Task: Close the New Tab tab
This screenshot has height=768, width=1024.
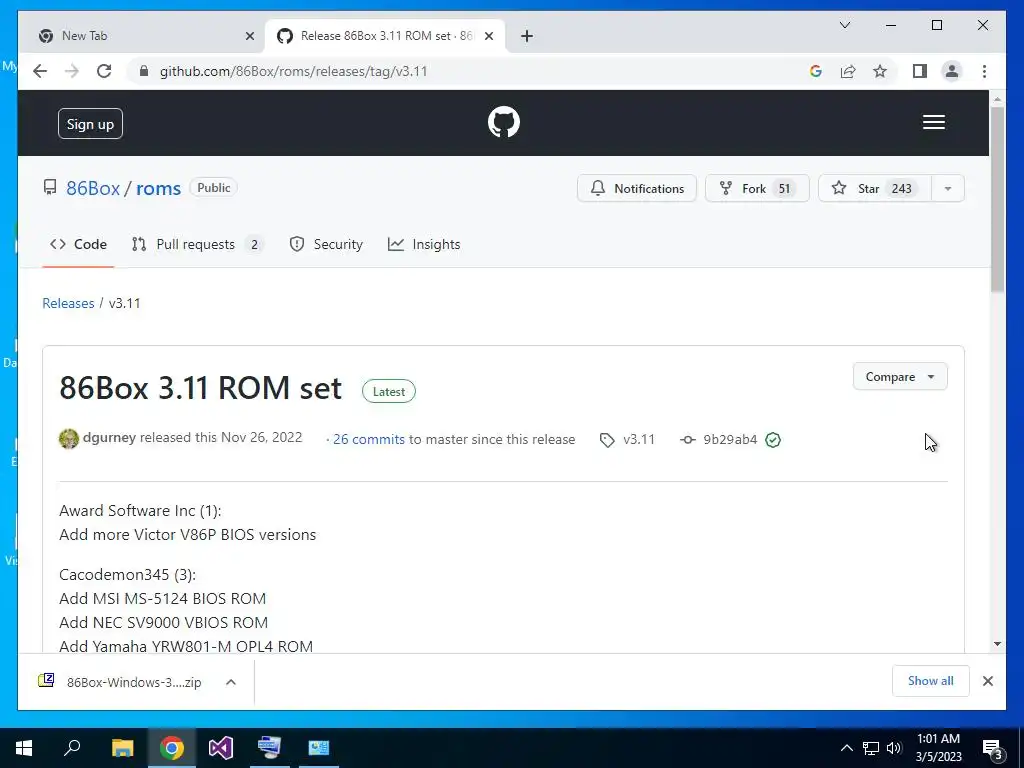Action: (x=249, y=36)
